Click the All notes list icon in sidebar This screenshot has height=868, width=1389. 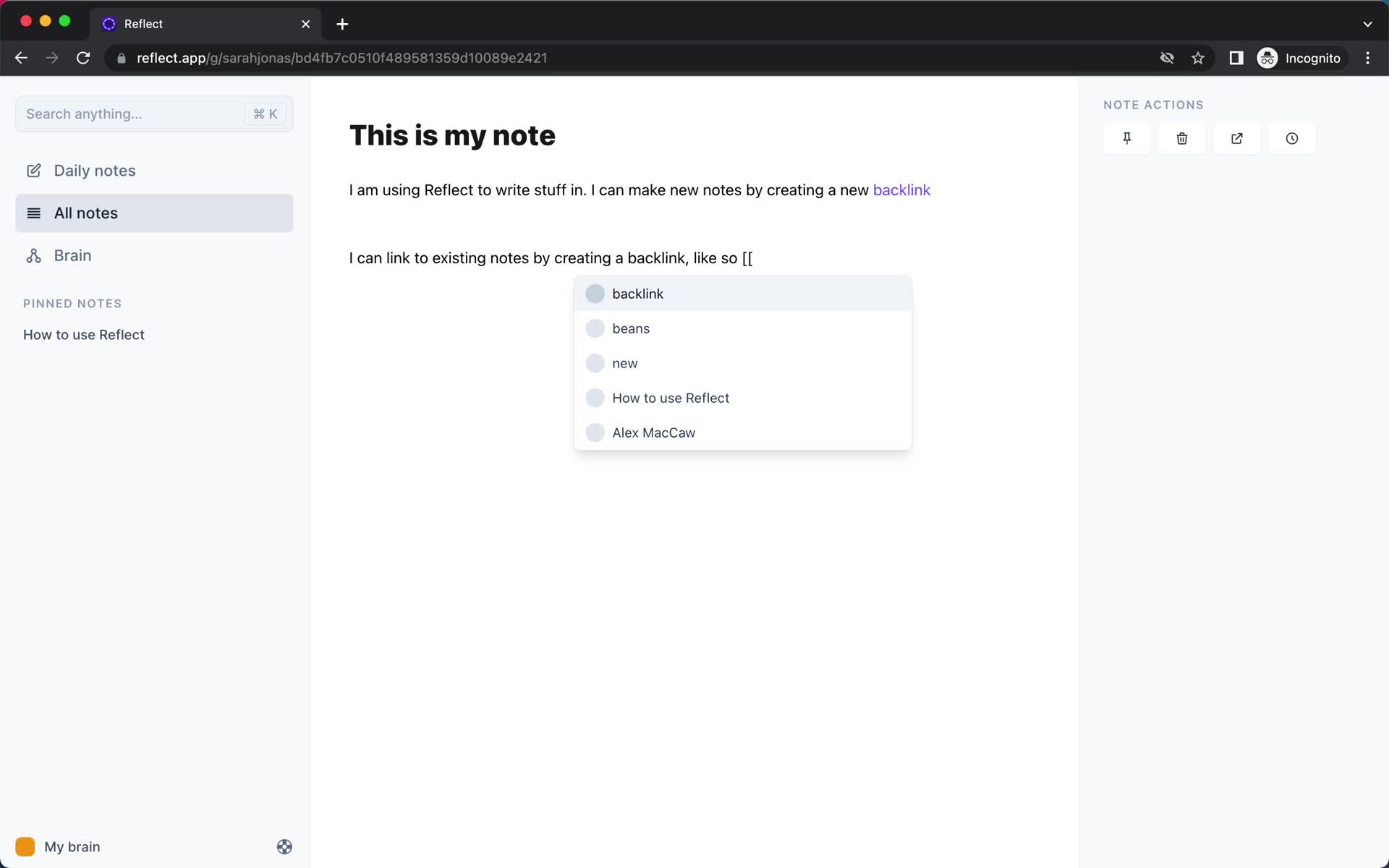click(34, 213)
